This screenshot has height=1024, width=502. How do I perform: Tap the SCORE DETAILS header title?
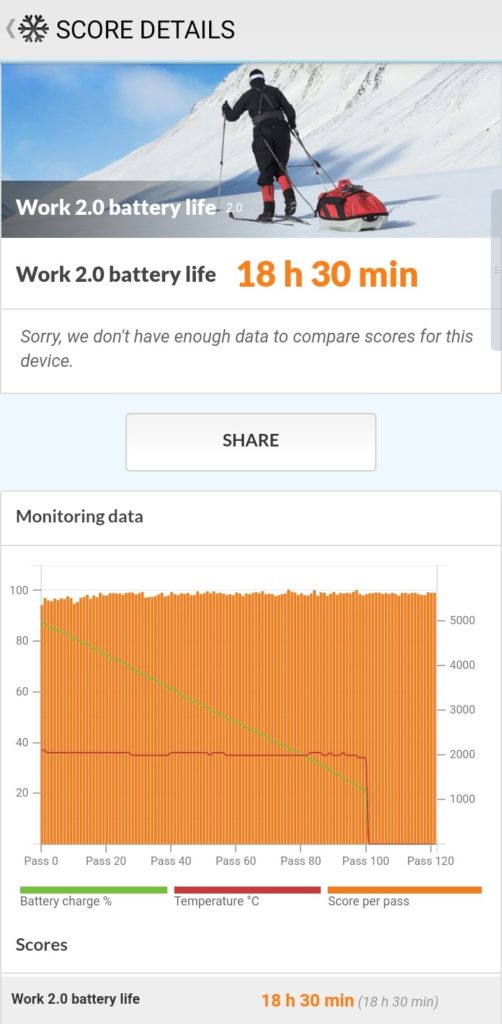[x=146, y=29]
